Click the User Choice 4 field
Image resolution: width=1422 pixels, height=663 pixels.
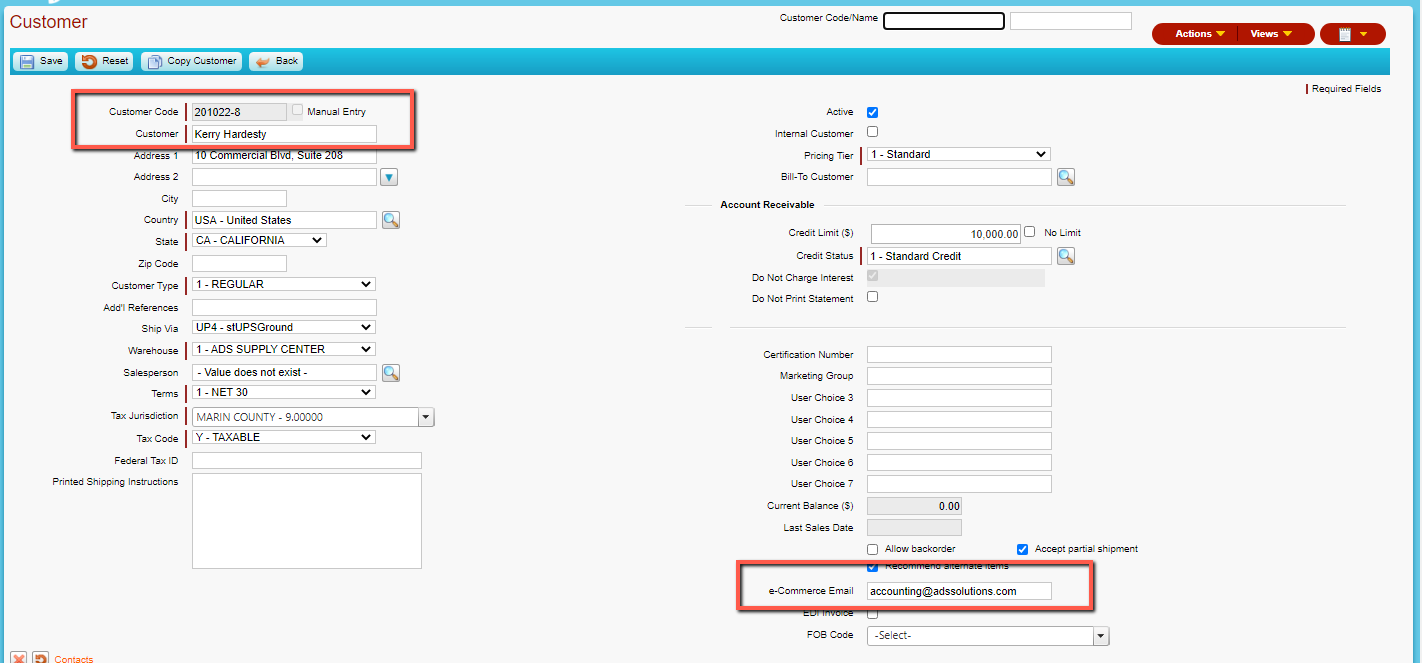pos(959,420)
